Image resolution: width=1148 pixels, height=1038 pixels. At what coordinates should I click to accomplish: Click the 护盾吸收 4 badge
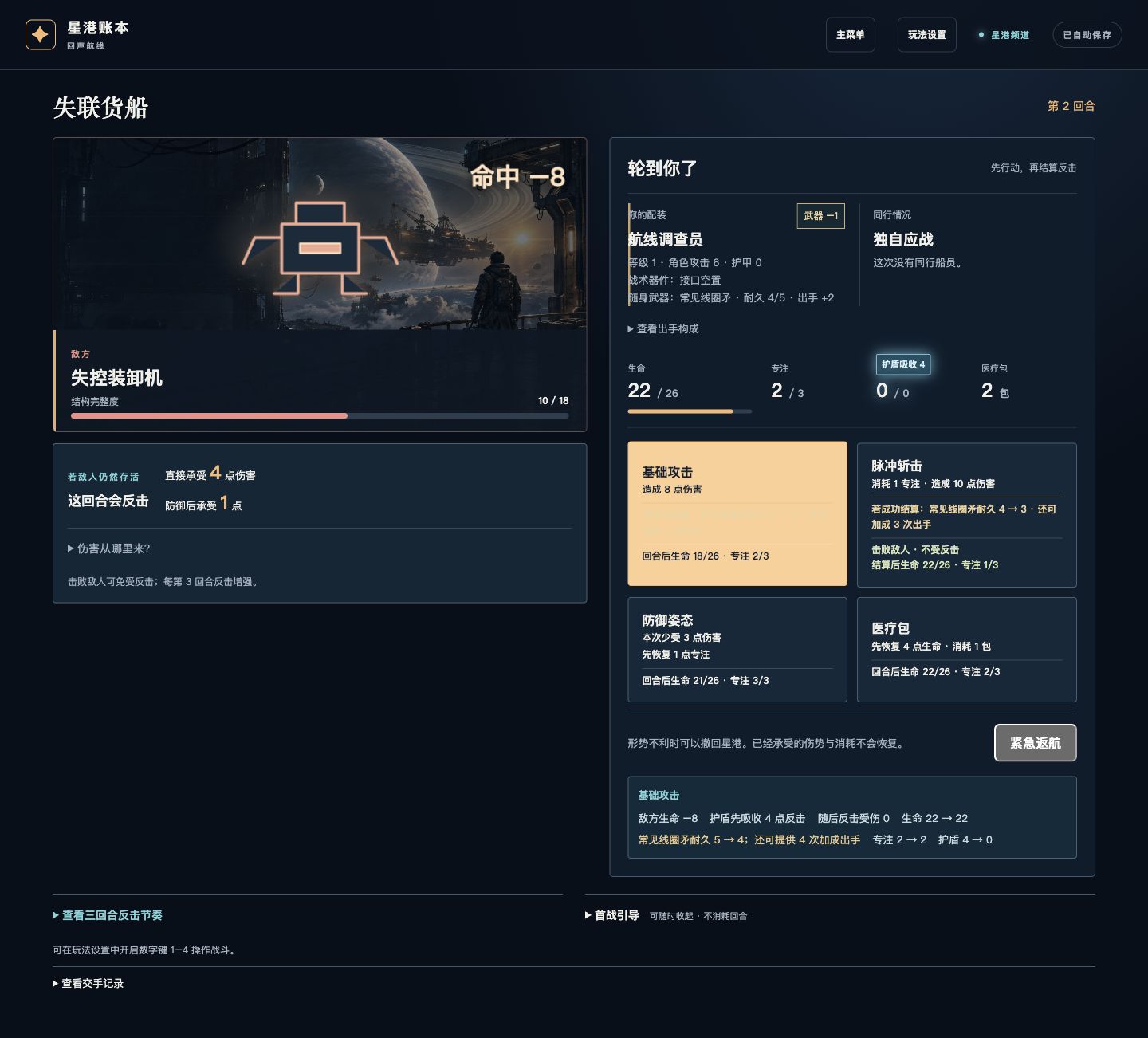tap(903, 364)
